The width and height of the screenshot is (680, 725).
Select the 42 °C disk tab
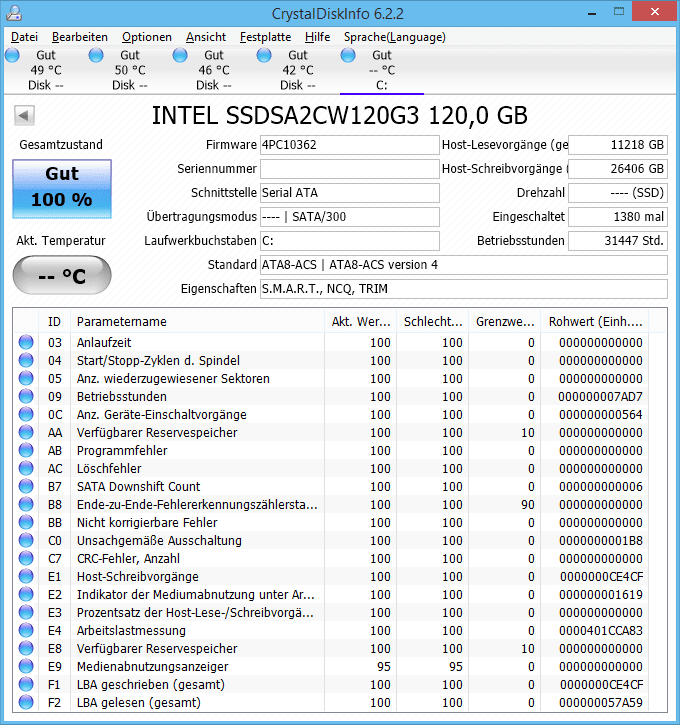(298, 70)
